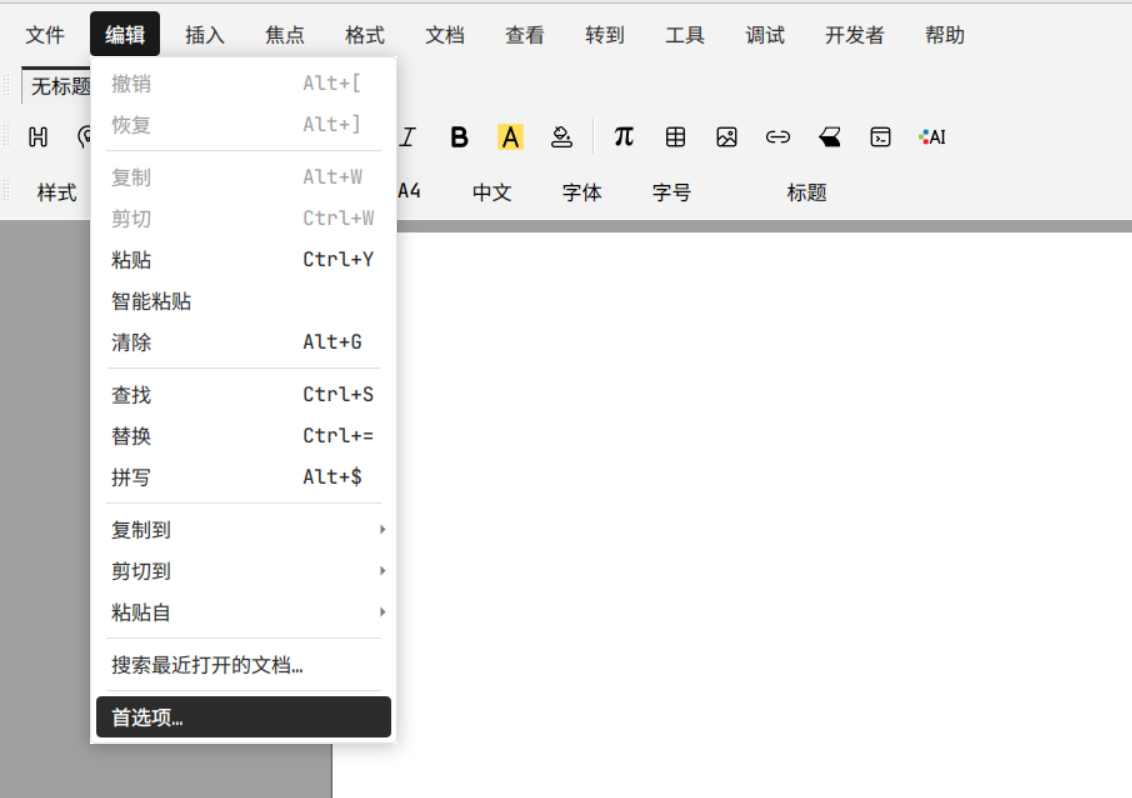Image resolution: width=1132 pixels, height=798 pixels.
Task: Click the insert table icon
Action: (676, 138)
